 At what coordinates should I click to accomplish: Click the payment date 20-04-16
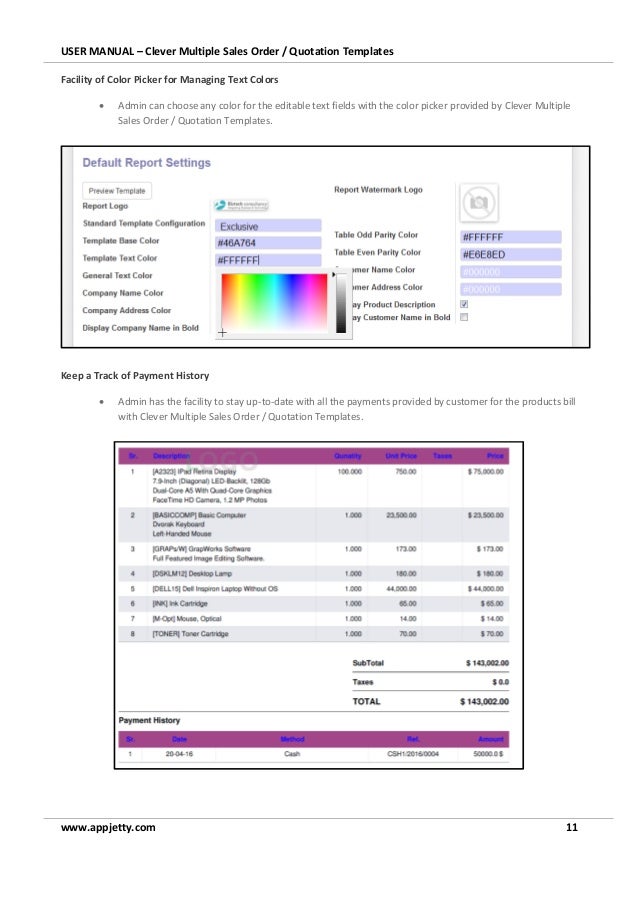tap(179, 754)
